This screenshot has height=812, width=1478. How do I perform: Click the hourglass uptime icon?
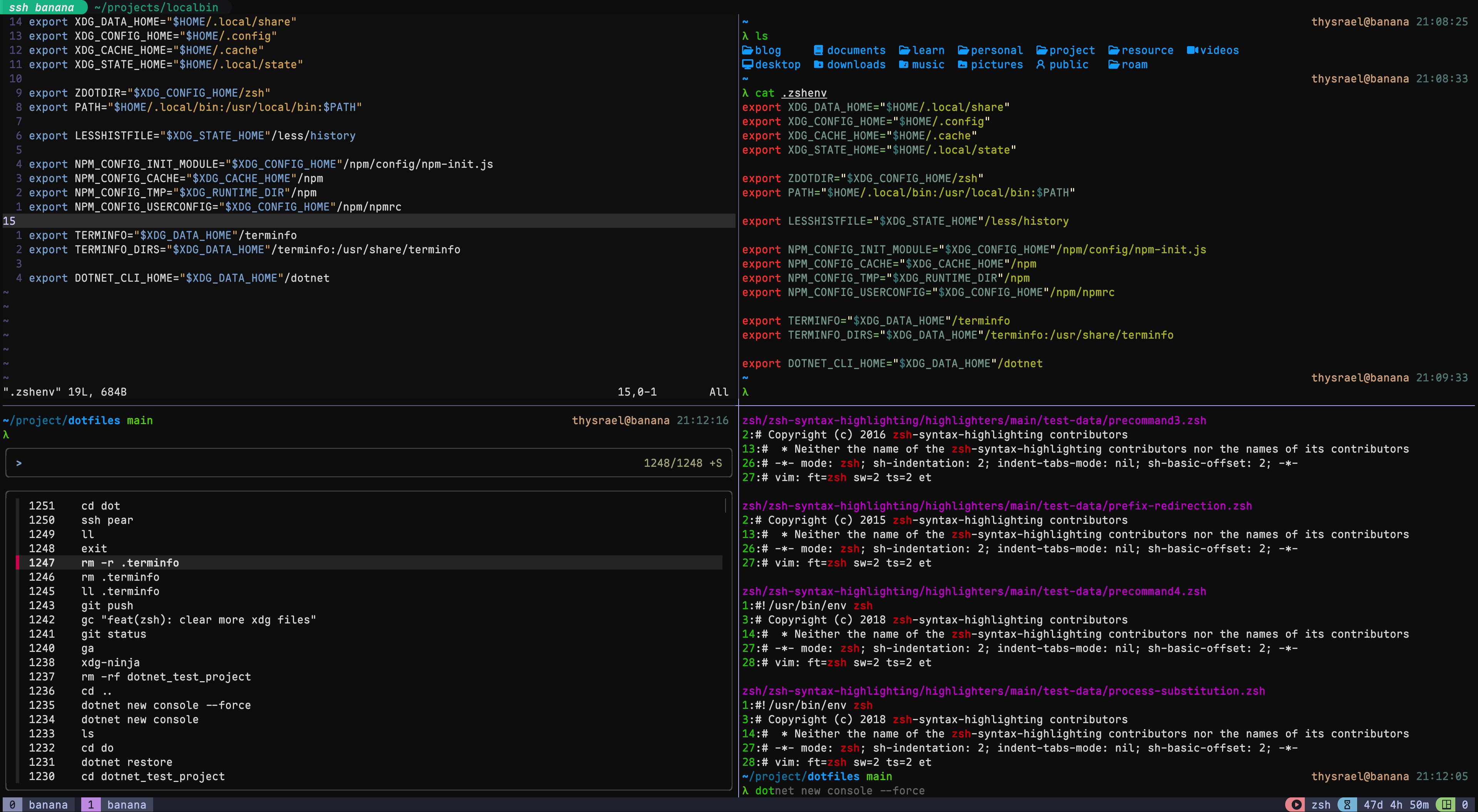coord(1347,805)
